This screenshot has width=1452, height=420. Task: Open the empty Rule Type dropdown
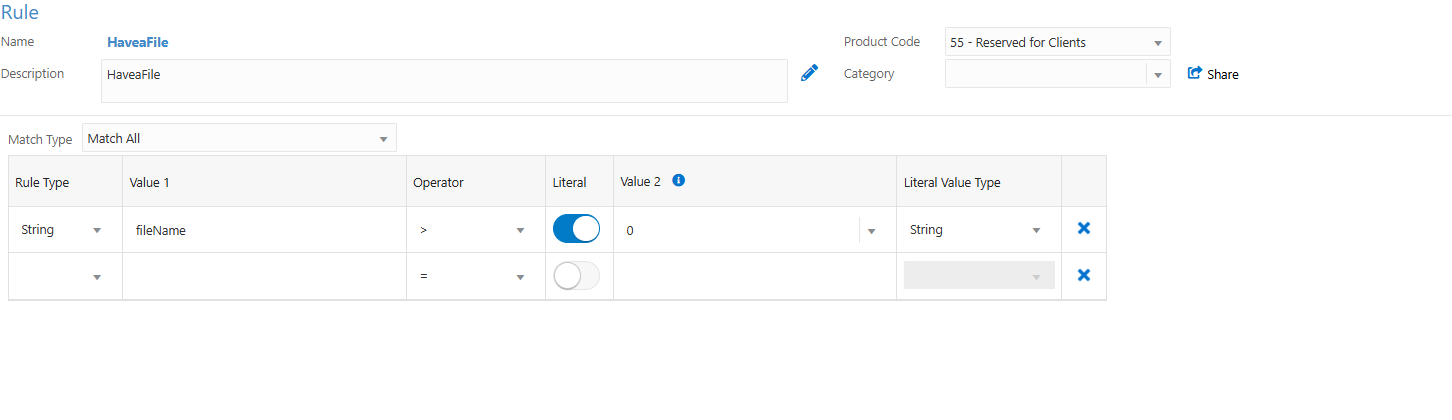[x=63, y=276]
